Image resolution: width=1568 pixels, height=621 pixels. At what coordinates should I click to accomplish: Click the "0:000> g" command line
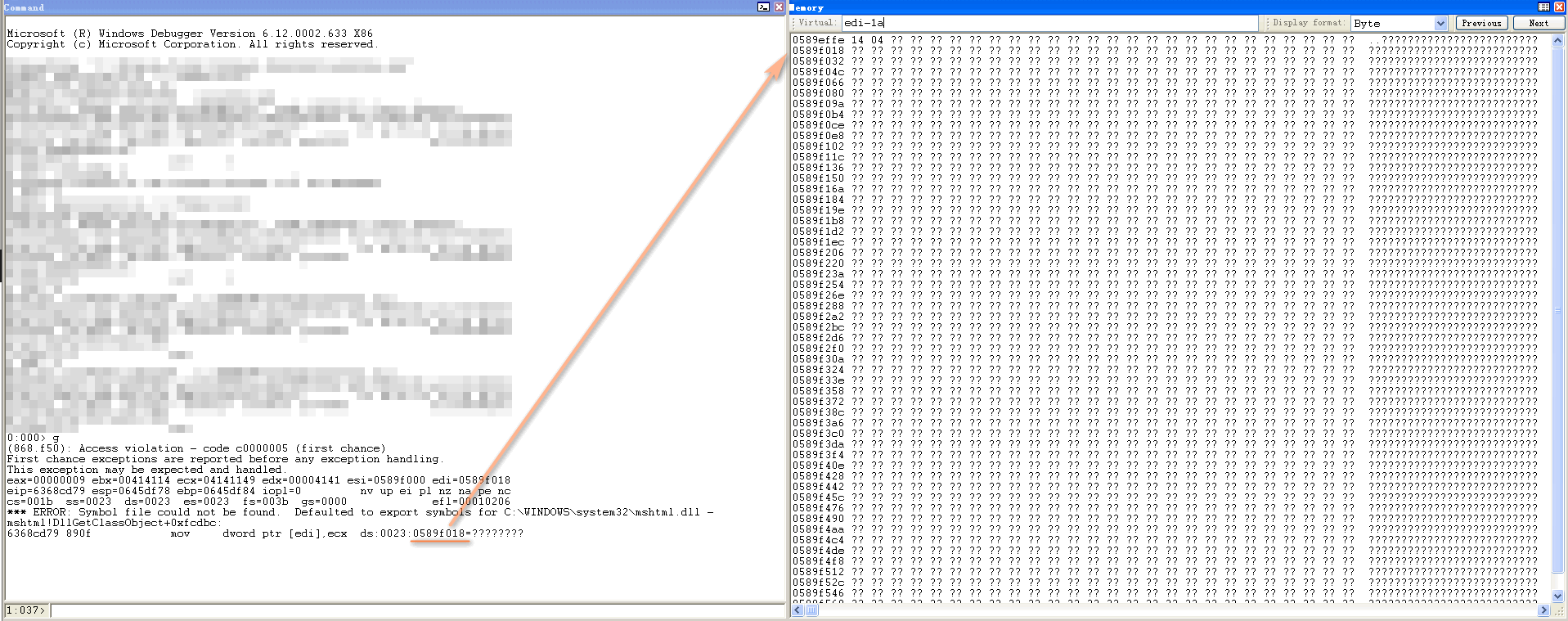coord(33,438)
